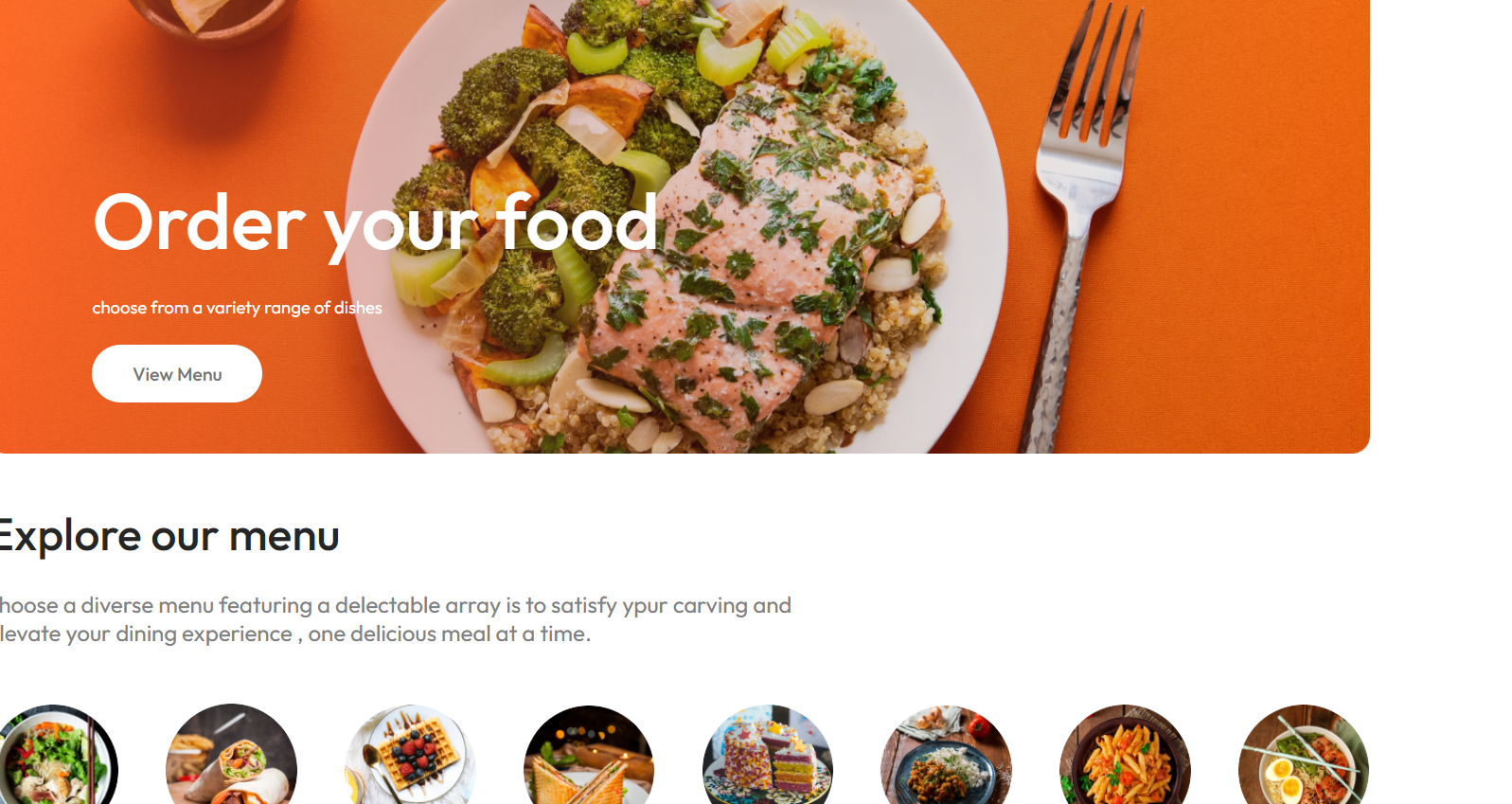The width and height of the screenshot is (1512, 804).
Task: Click the diverse menu description paragraph
Action: (395, 619)
